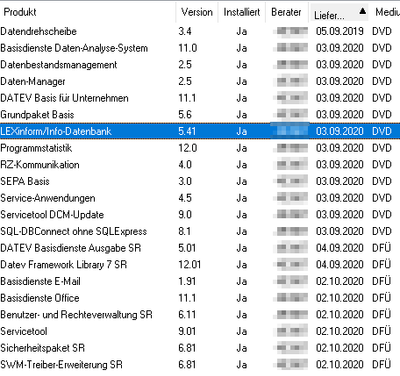The height and width of the screenshot is (376, 400).
Task: Click version 12.0 of Programmstatistik
Action: click(x=188, y=148)
